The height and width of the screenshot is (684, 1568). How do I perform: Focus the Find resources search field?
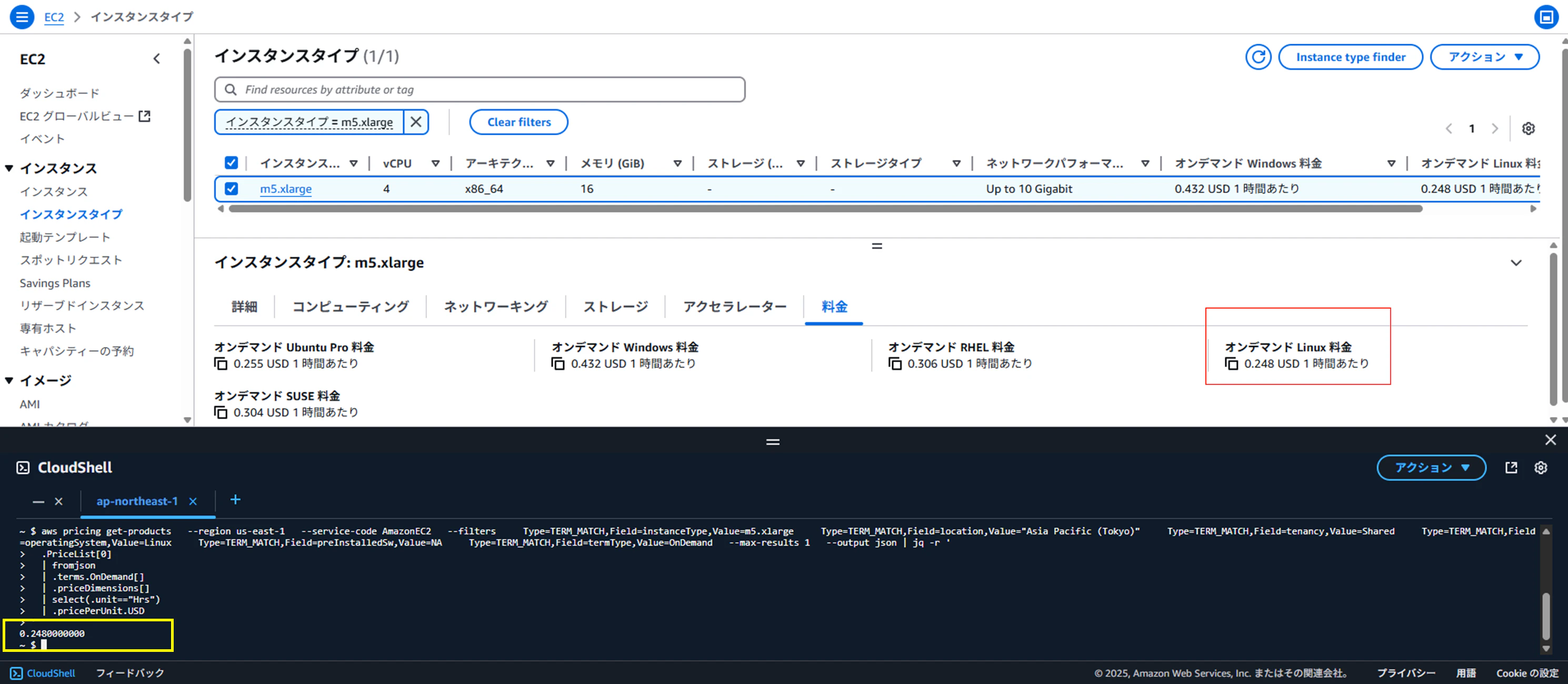480,90
